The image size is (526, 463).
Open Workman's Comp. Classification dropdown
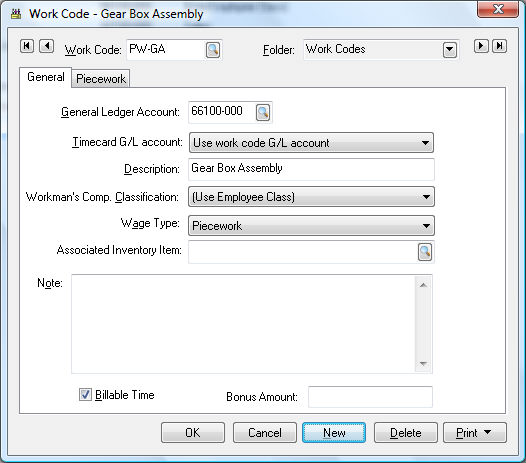pyautogui.click(x=311, y=197)
